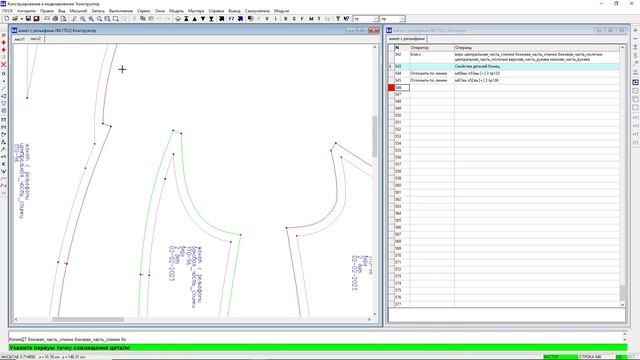Click the Open folder icon in toolbar
Image resolution: width=640 pixels, height=360 pixels.
tap(15, 19)
